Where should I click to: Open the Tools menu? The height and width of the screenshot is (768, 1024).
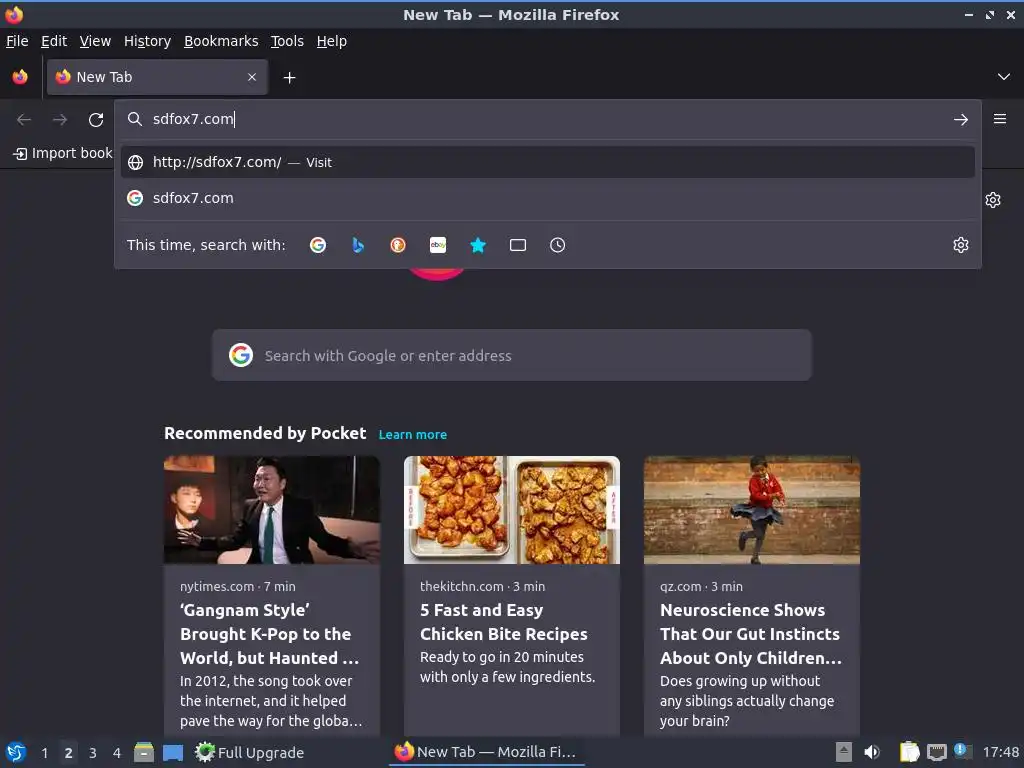click(x=287, y=41)
